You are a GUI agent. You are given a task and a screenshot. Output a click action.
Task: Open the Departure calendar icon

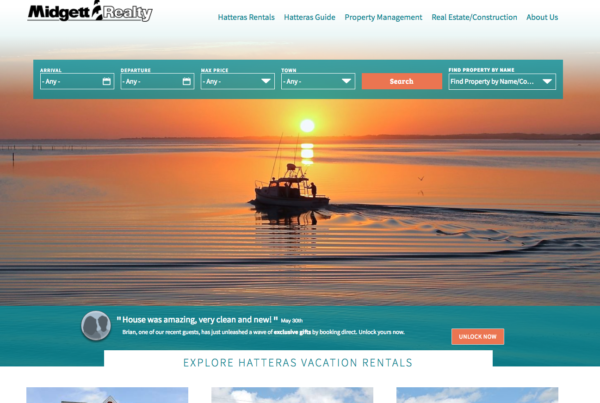(x=187, y=81)
